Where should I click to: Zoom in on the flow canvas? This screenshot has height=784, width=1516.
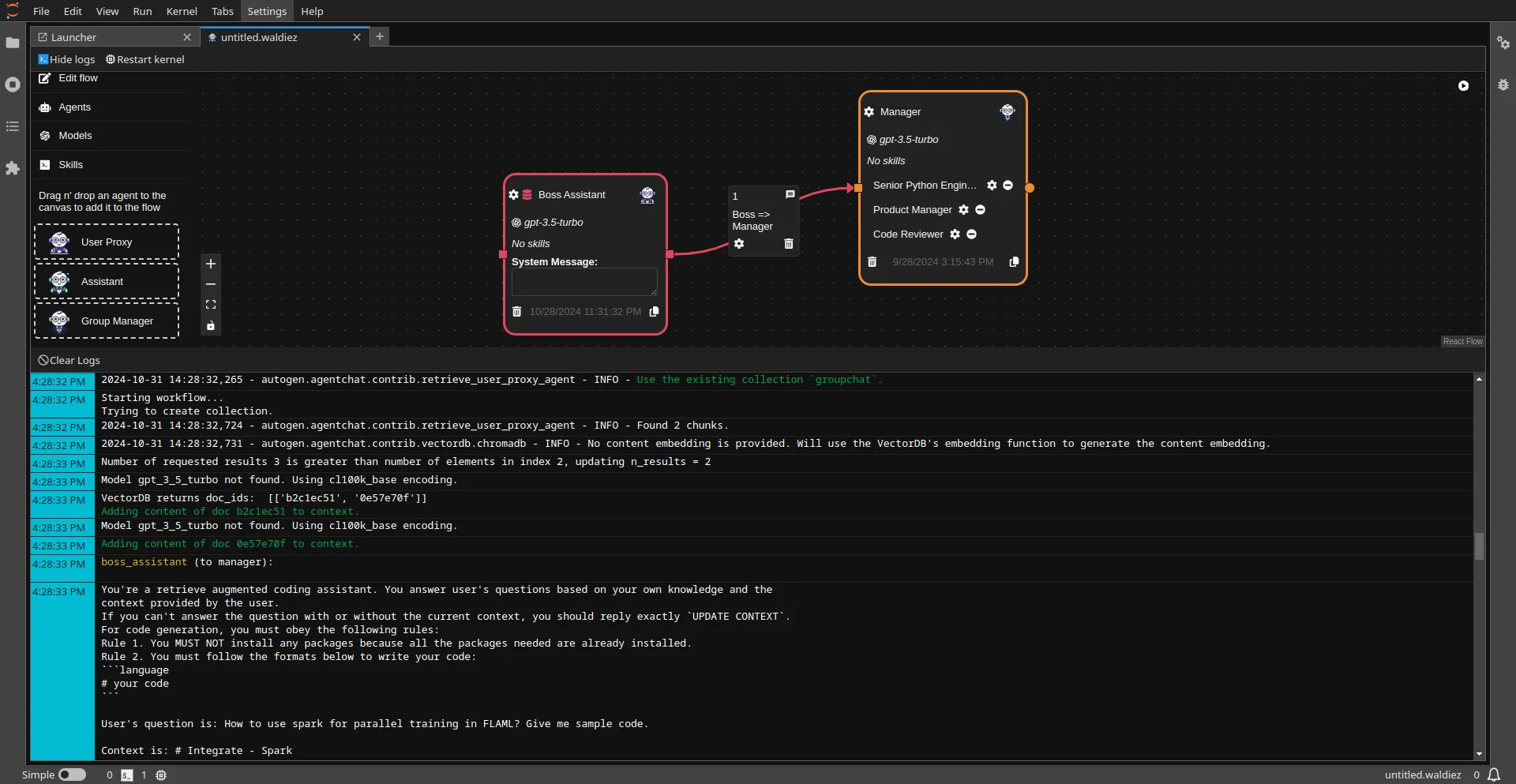211,264
